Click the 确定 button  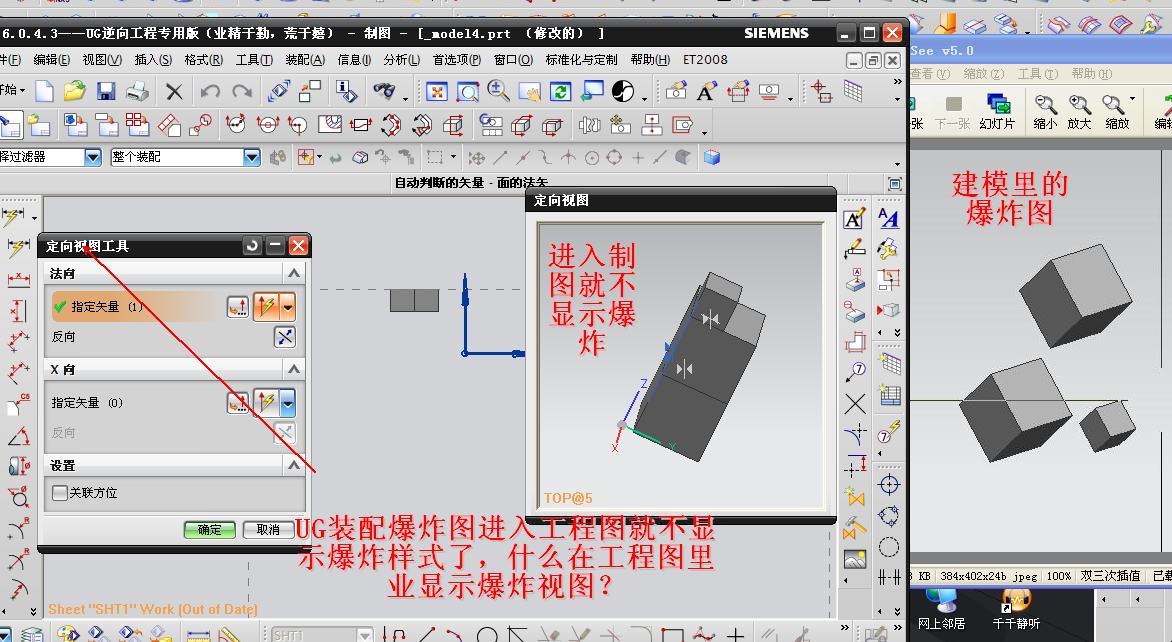click(x=209, y=529)
